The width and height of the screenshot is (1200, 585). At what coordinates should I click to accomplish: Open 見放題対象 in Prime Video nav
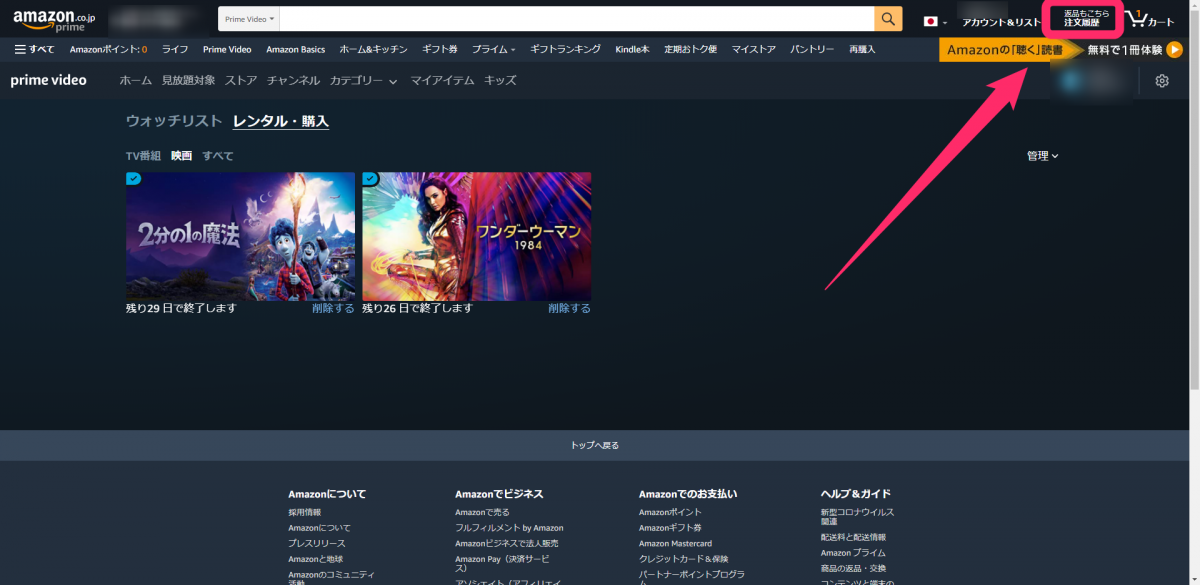(x=188, y=81)
